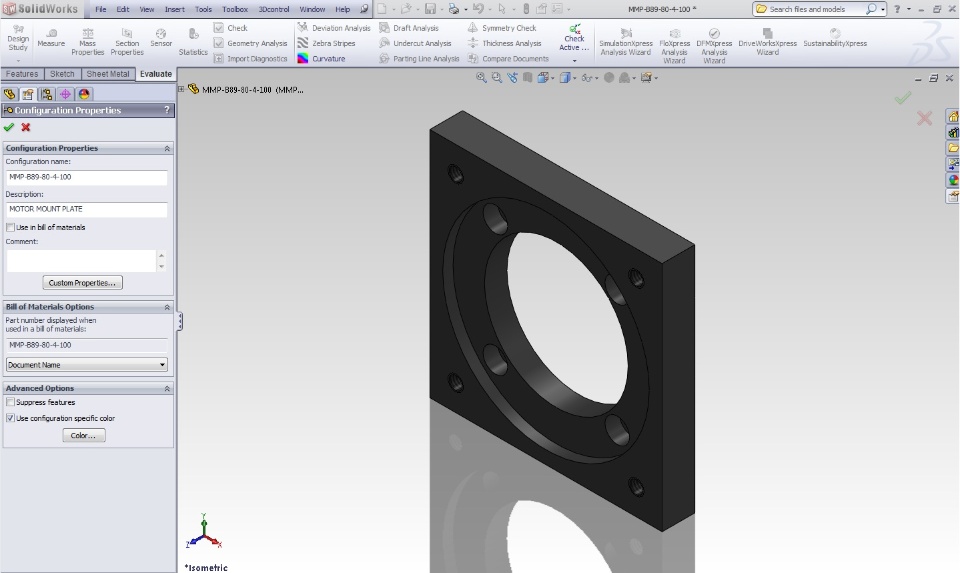Open the ConfigurationManager tab icon
Image resolution: width=960 pixels, height=573 pixels.
(x=47, y=94)
